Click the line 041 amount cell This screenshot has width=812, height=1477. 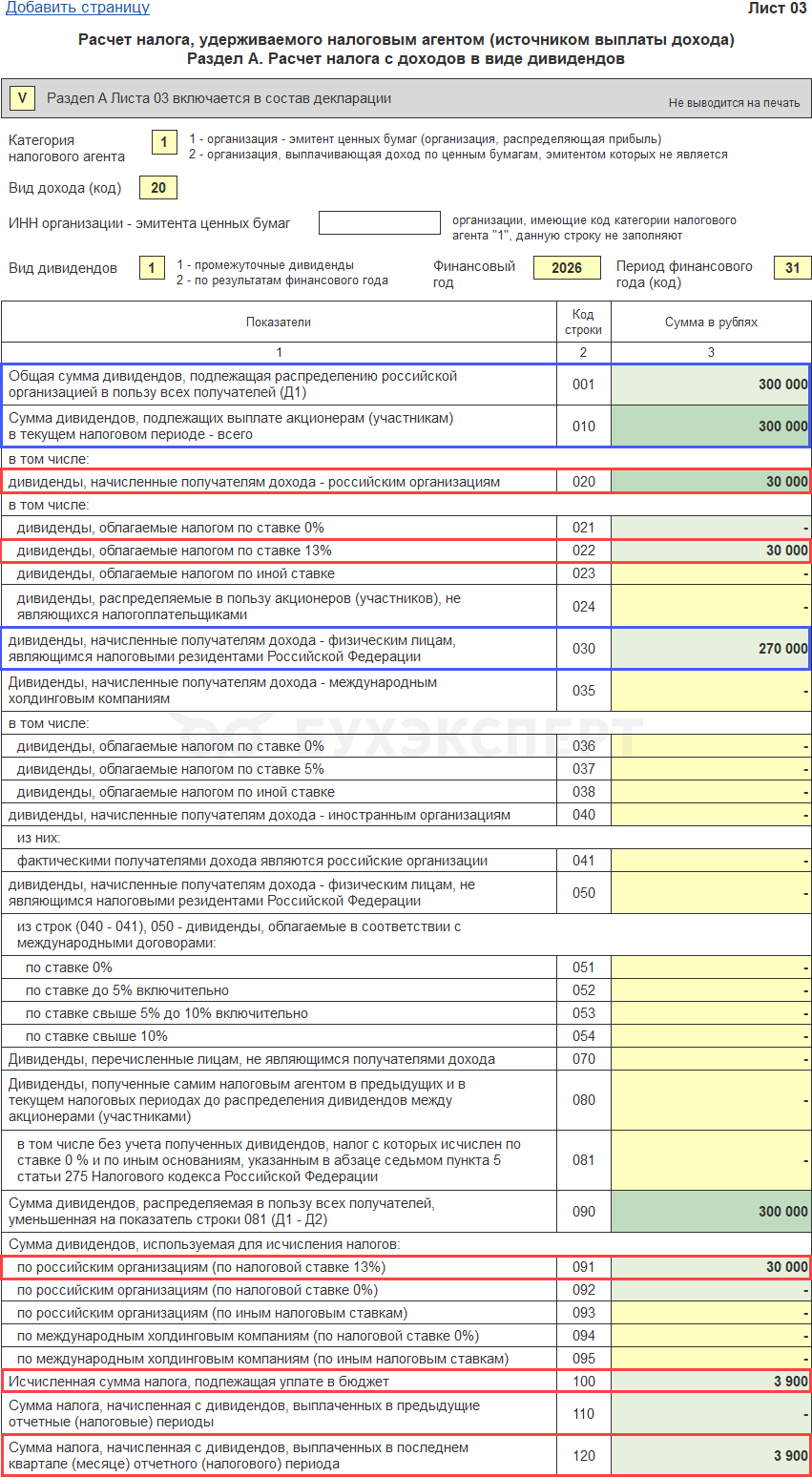tap(711, 861)
